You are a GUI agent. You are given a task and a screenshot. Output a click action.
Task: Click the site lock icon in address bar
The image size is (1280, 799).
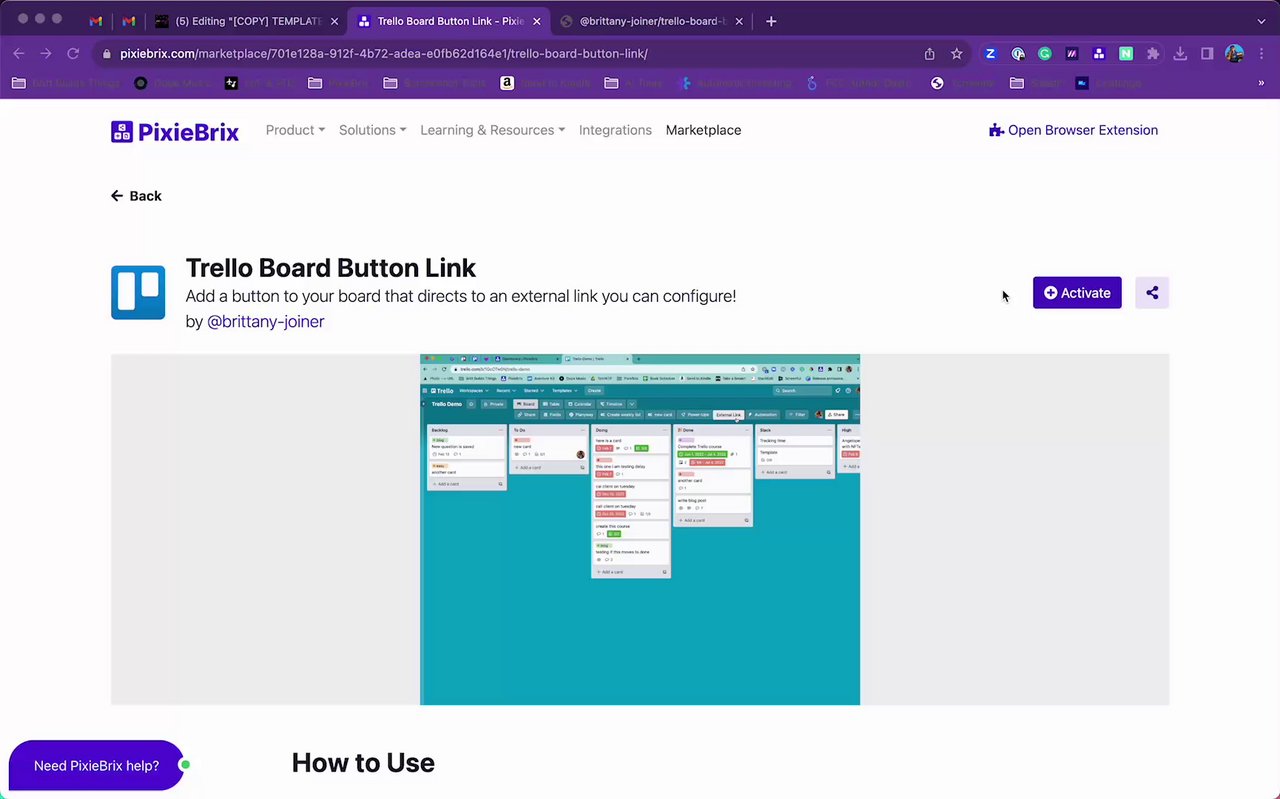pyautogui.click(x=107, y=54)
